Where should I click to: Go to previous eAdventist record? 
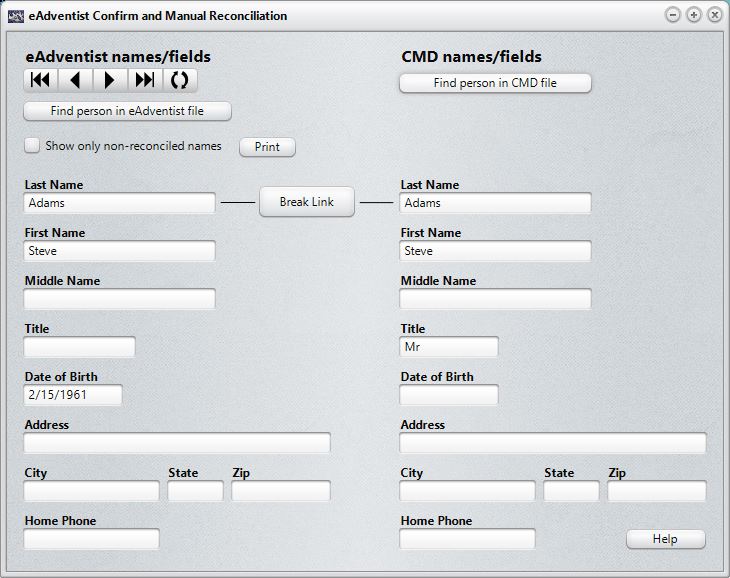(75, 80)
